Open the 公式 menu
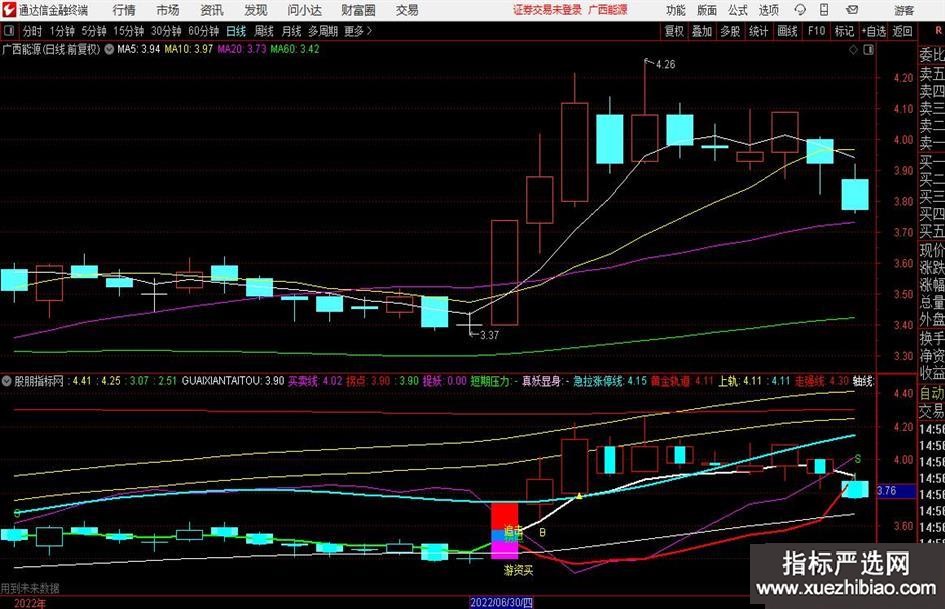The image size is (945, 609). pos(738,10)
